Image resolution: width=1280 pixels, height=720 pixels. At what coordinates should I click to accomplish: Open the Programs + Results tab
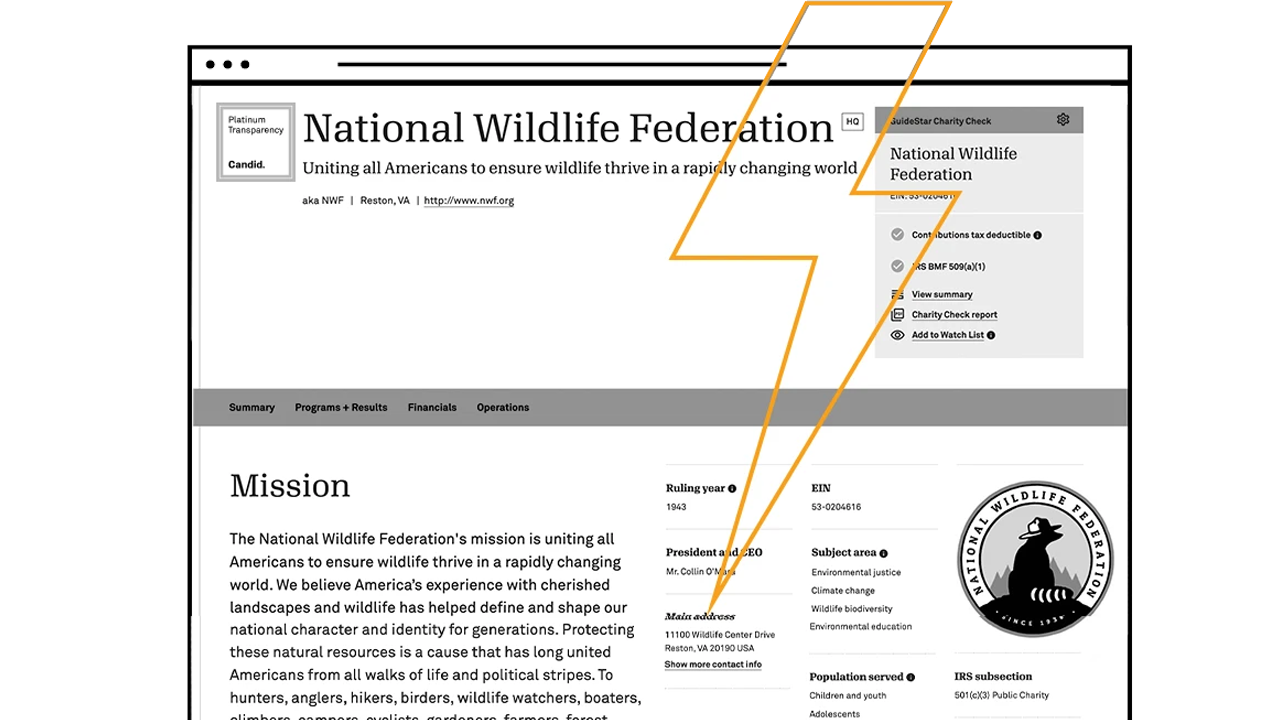[341, 407]
